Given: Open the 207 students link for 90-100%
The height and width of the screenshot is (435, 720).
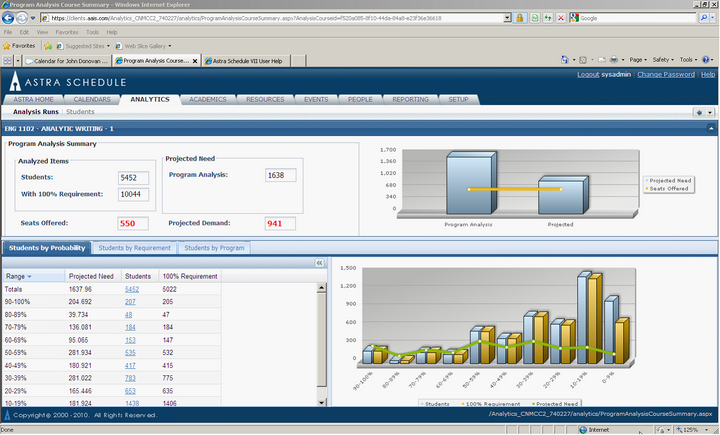Looking at the screenshot, I should 130,302.
